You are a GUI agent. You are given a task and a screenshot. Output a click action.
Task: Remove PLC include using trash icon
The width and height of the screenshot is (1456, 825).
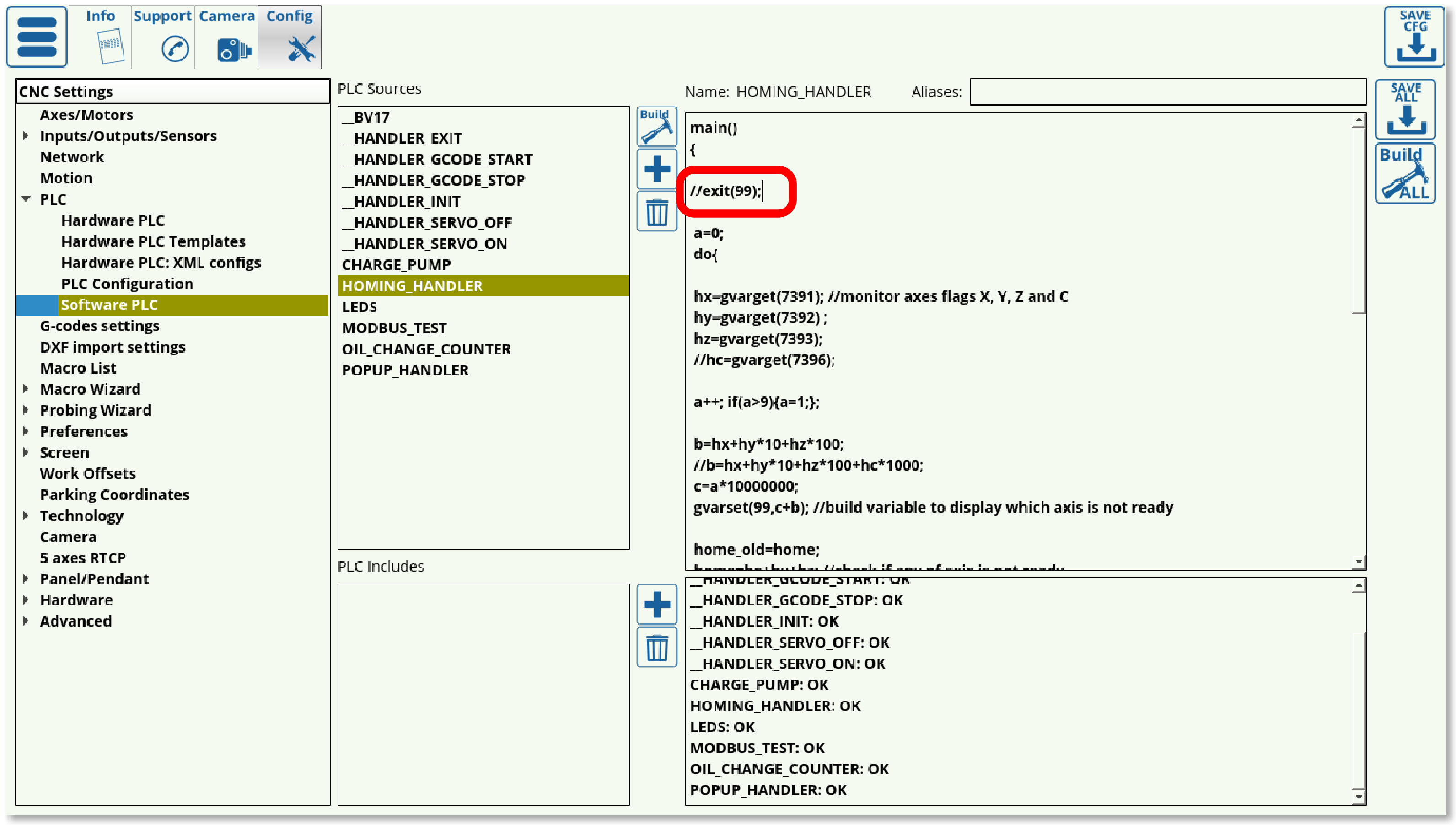pyautogui.click(x=656, y=647)
